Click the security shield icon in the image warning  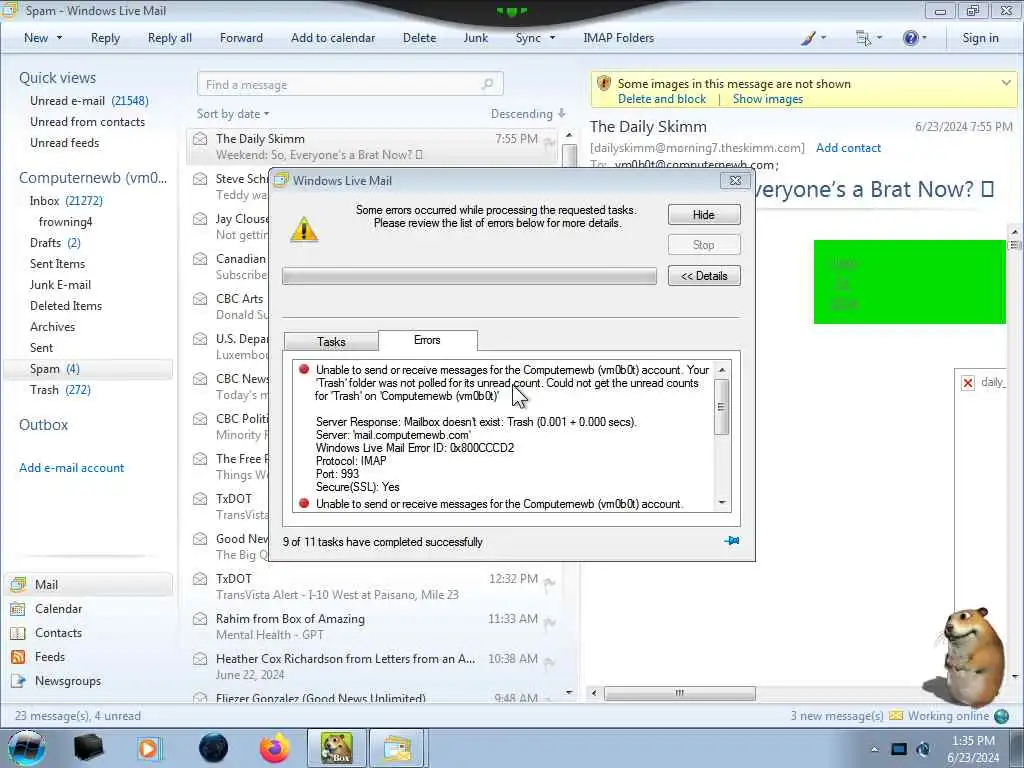[604, 84]
